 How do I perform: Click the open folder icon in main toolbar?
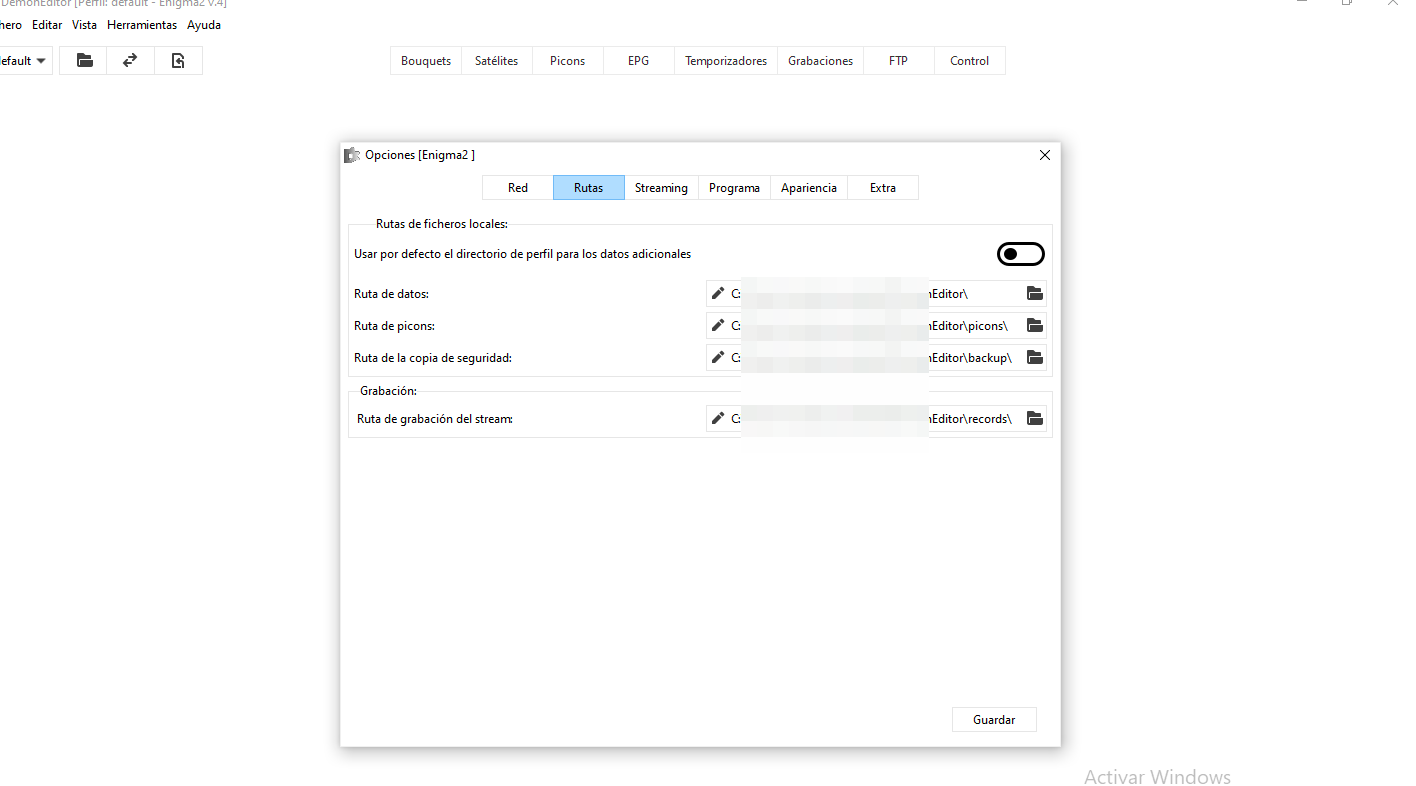coord(85,61)
